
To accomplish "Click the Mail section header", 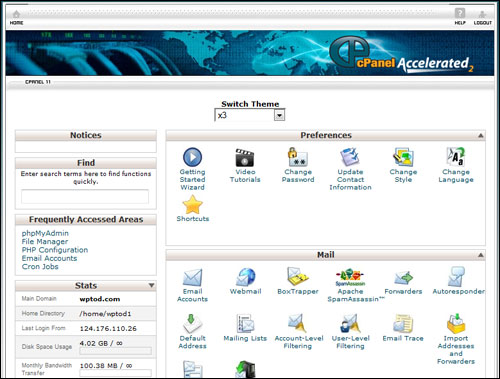I will [x=325, y=255].
